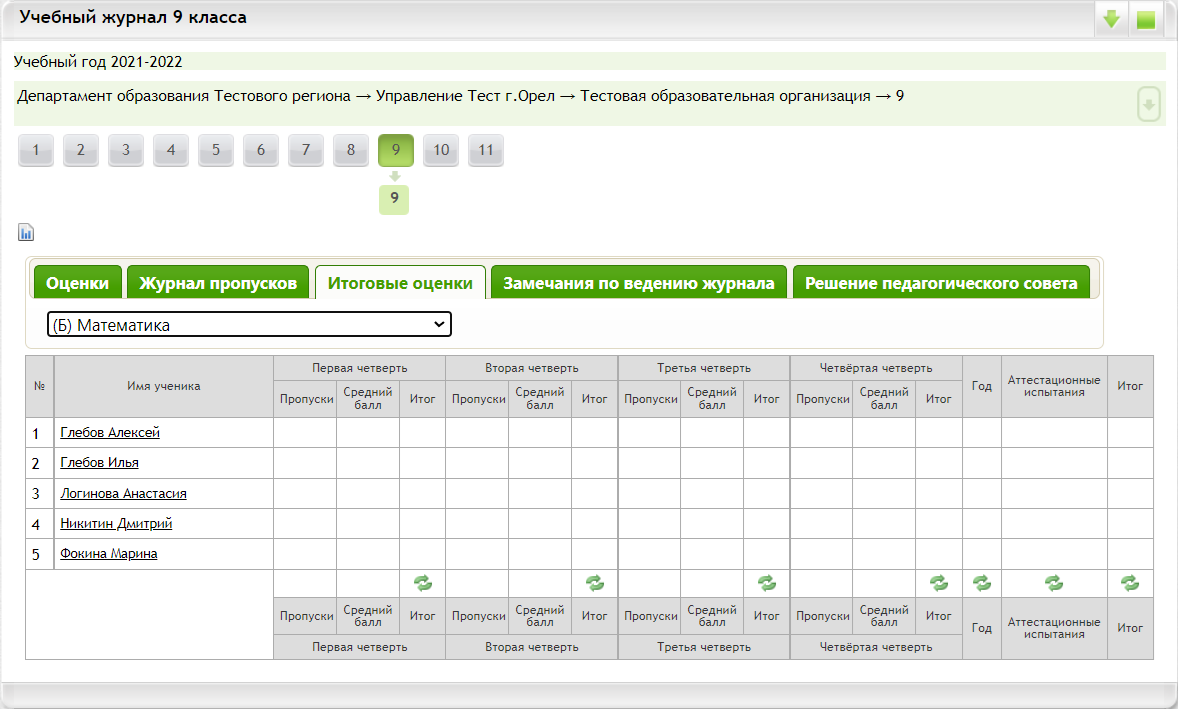Click the green square icon in header

click(x=1146, y=19)
